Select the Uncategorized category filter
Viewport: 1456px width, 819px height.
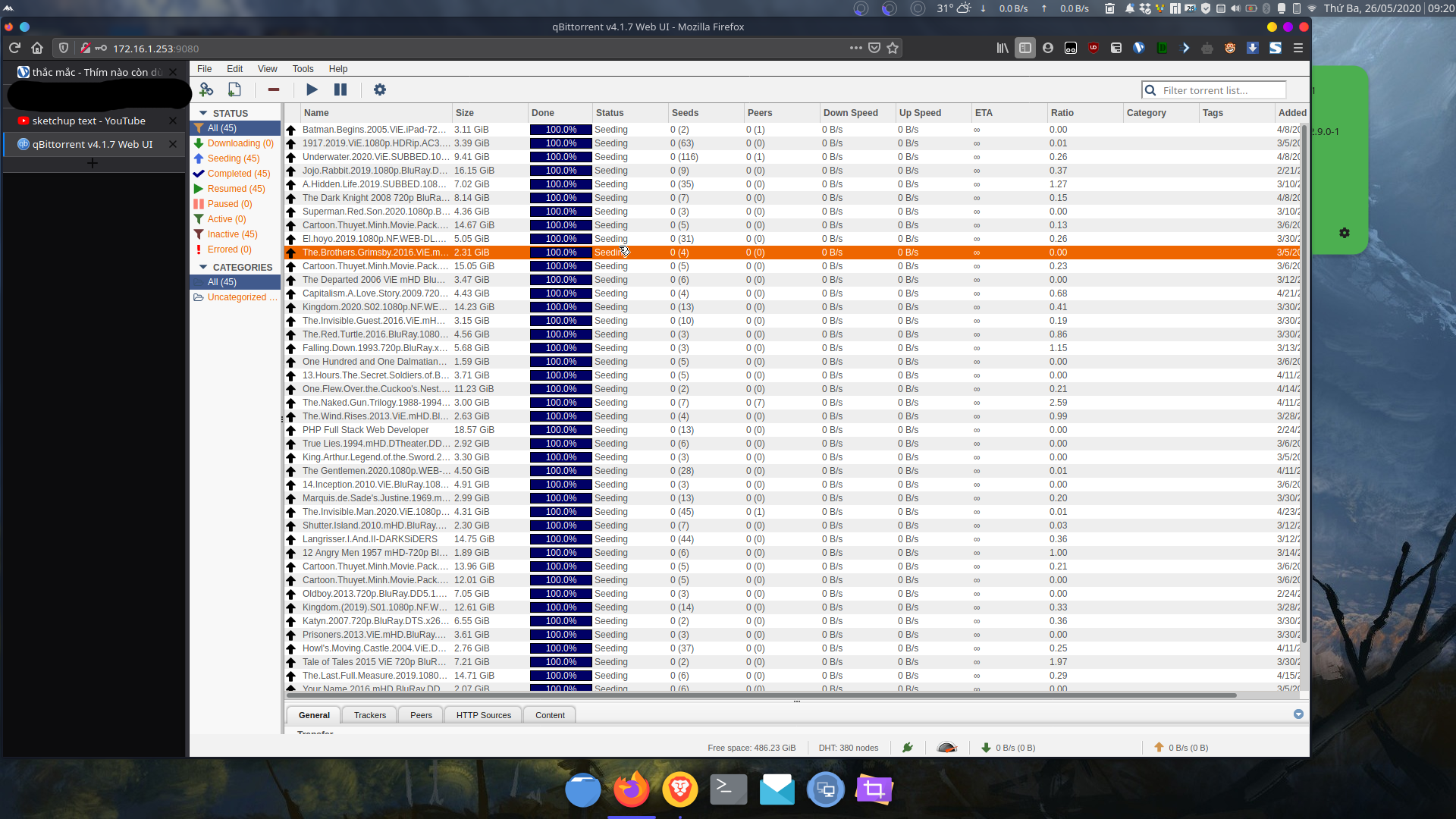pyautogui.click(x=235, y=297)
